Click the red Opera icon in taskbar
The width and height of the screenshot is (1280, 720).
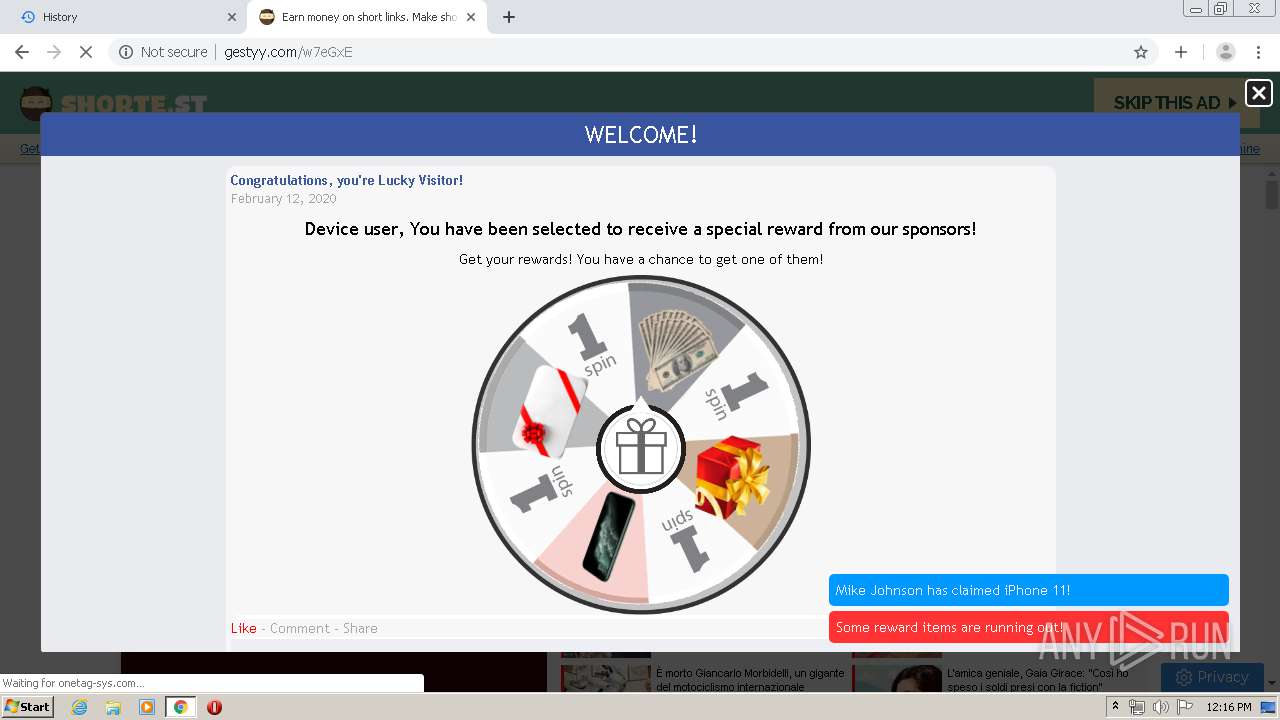(x=214, y=707)
